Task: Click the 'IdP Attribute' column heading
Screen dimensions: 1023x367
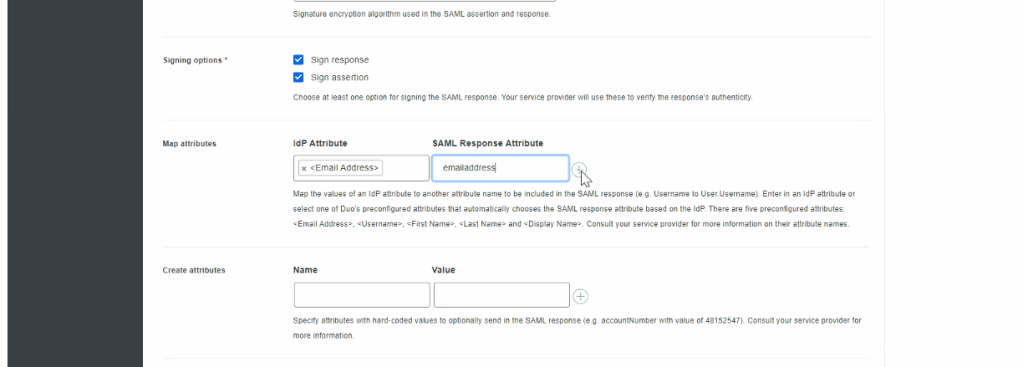Action: [320, 143]
